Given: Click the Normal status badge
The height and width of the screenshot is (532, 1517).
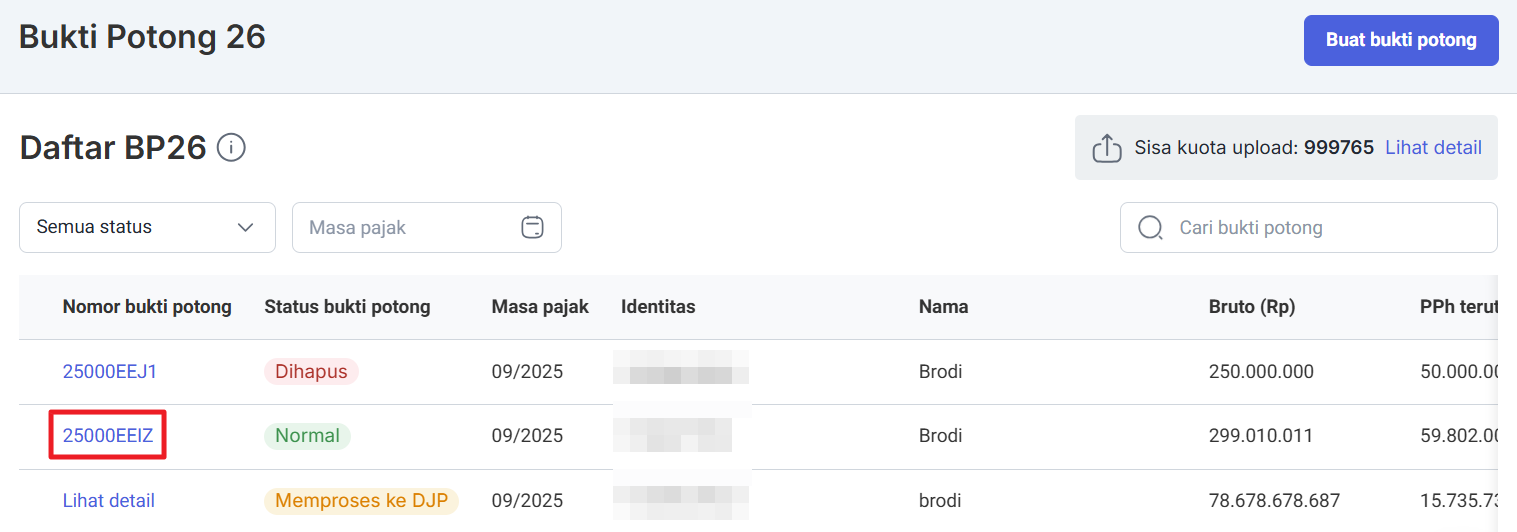Looking at the screenshot, I should [x=307, y=436].
